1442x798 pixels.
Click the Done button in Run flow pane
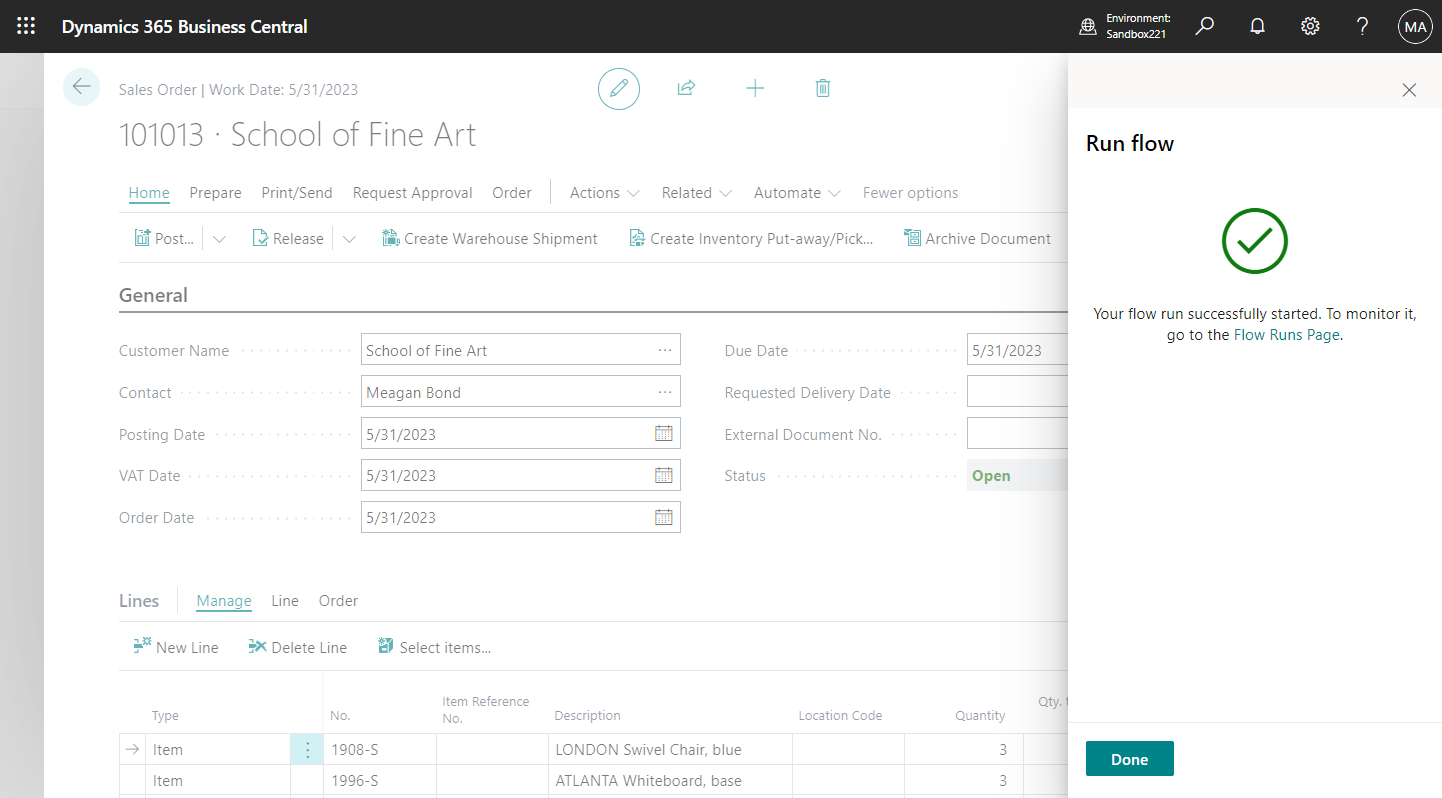coord(1129,758)
